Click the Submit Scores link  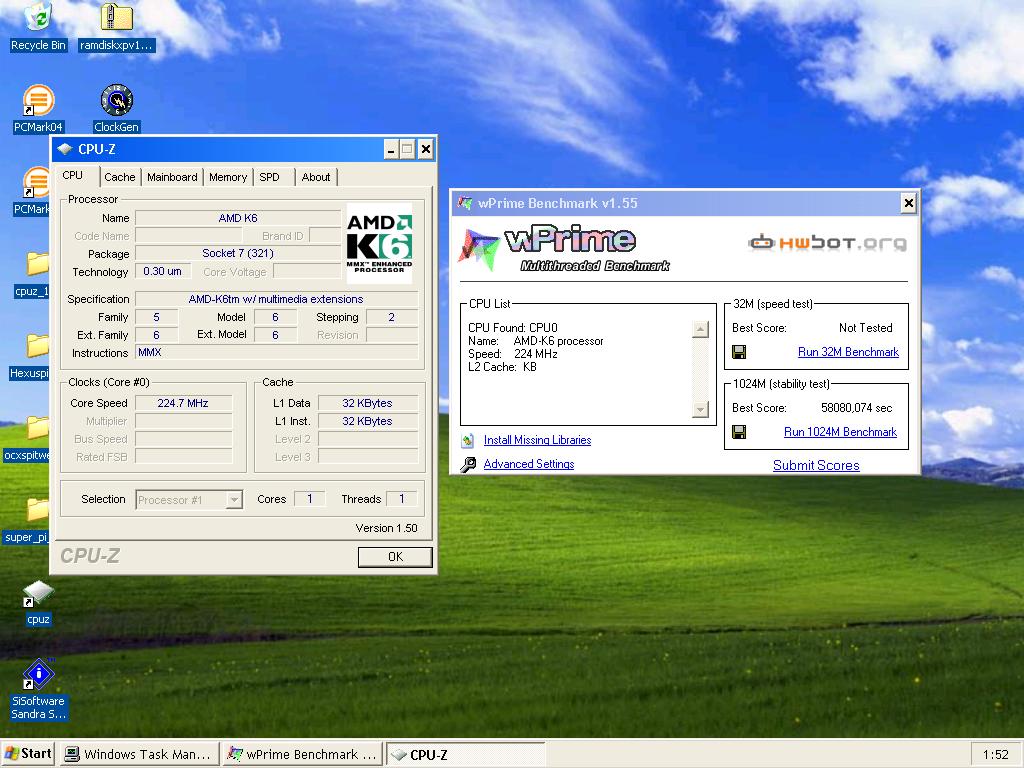(816, 465)
